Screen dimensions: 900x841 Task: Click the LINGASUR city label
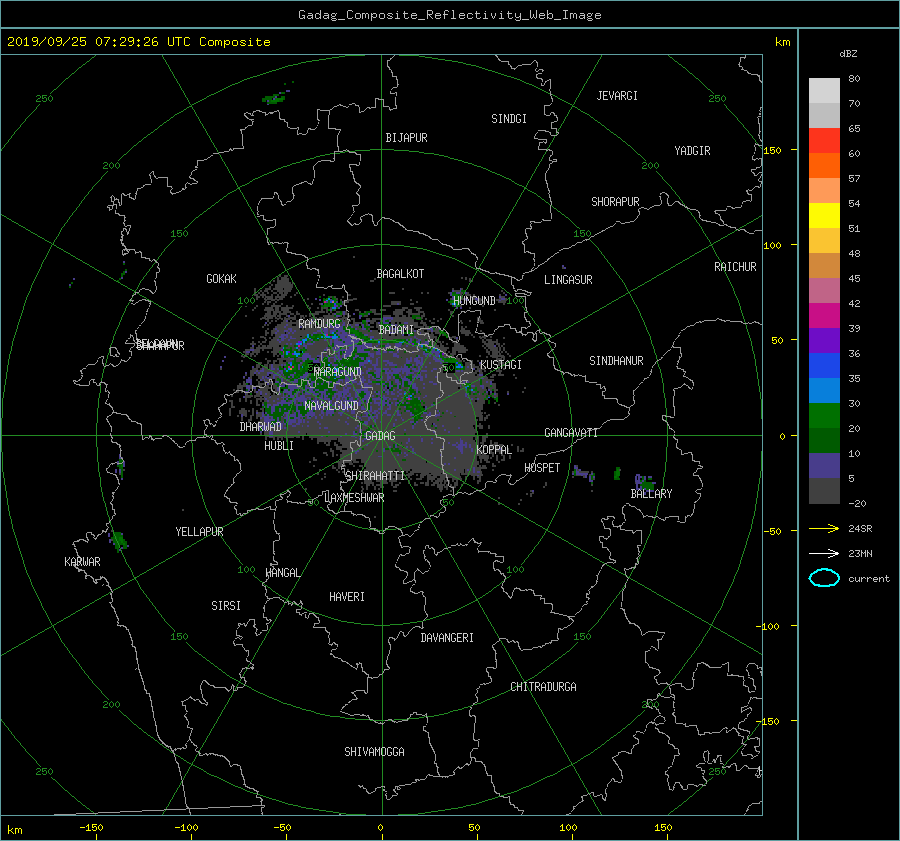568,280
